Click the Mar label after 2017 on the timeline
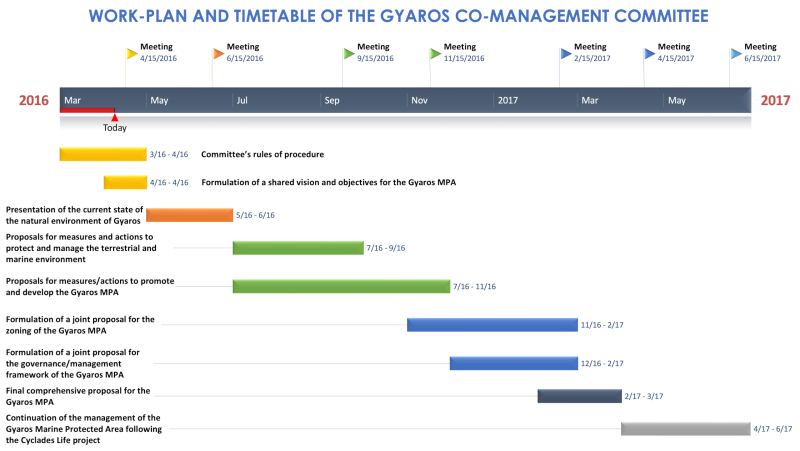 click(x=590, y=101)
